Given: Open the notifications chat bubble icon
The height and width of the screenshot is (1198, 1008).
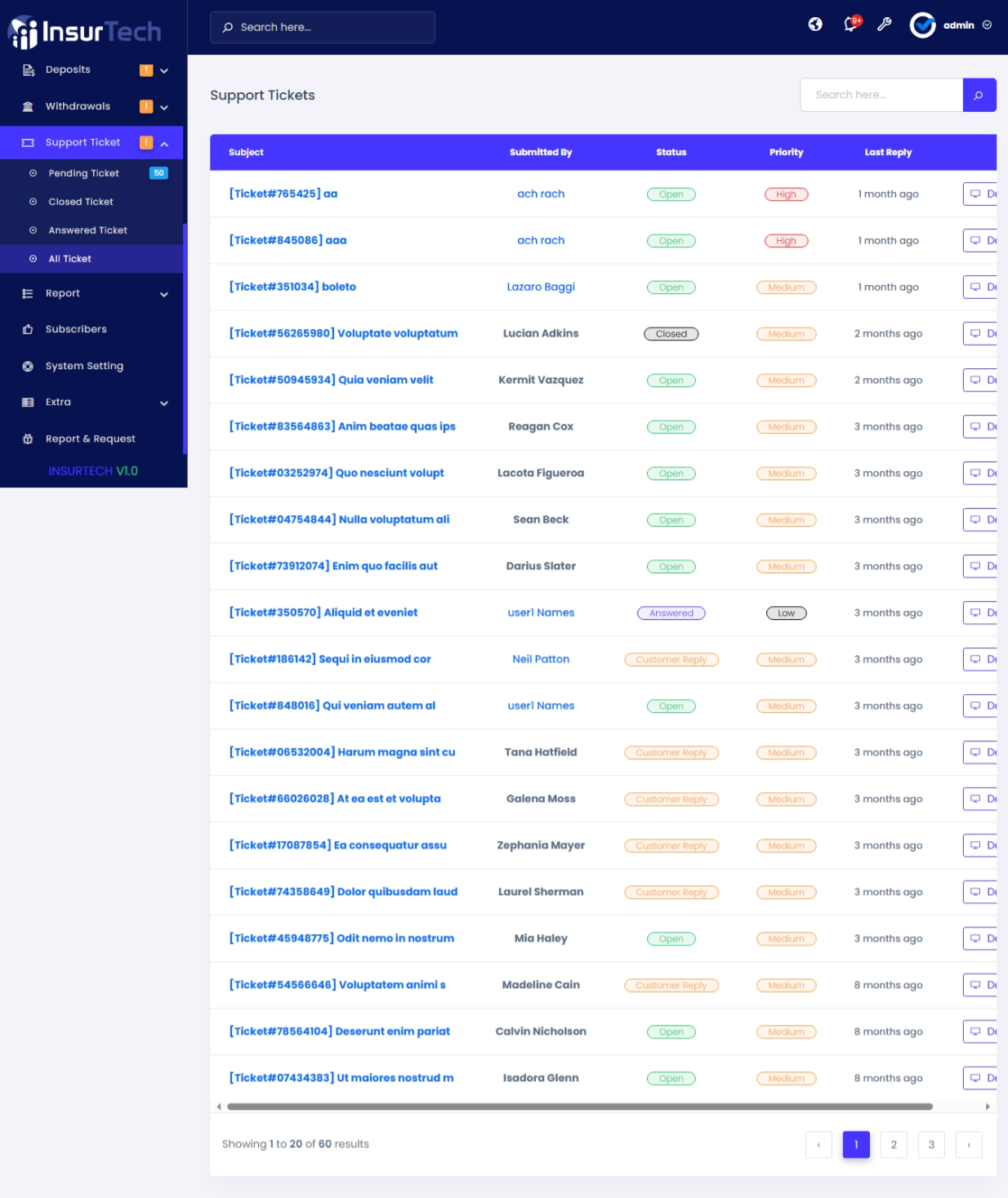Looking at the screenshot, I should [850, 24].
